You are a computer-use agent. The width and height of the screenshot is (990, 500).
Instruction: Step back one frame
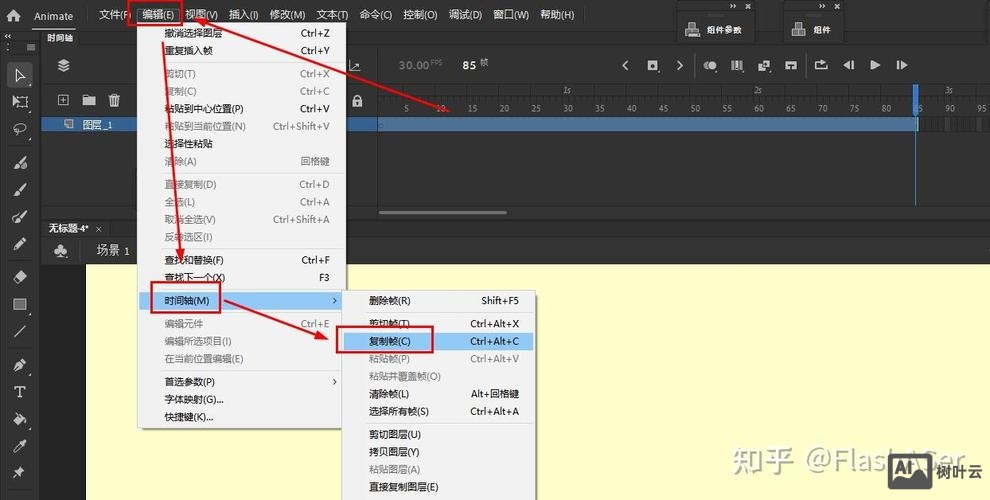849,65
